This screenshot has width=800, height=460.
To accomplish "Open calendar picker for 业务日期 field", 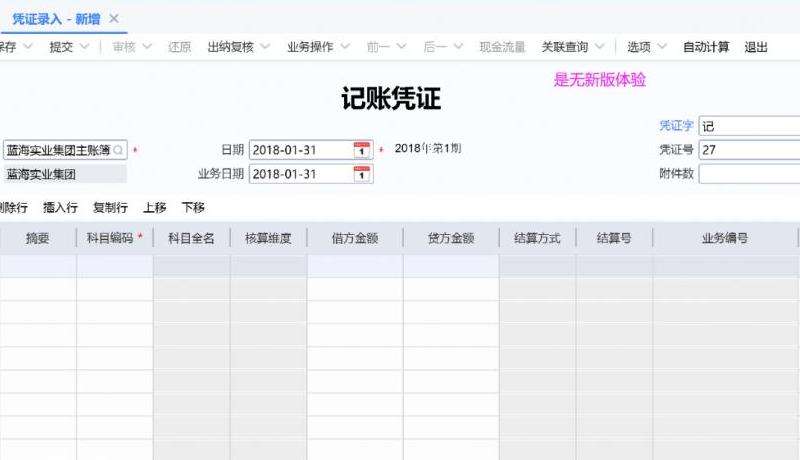I will coord(362,174).
